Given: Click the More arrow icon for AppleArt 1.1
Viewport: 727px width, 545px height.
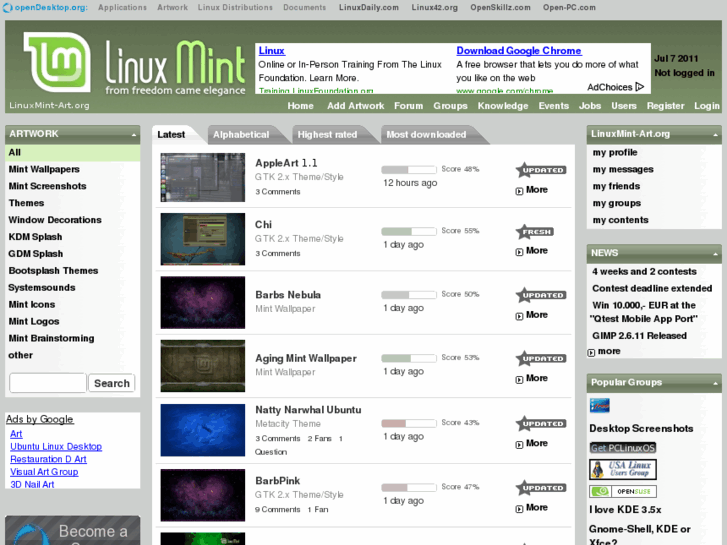Looking at the screenshot, I should click(519, 191).
